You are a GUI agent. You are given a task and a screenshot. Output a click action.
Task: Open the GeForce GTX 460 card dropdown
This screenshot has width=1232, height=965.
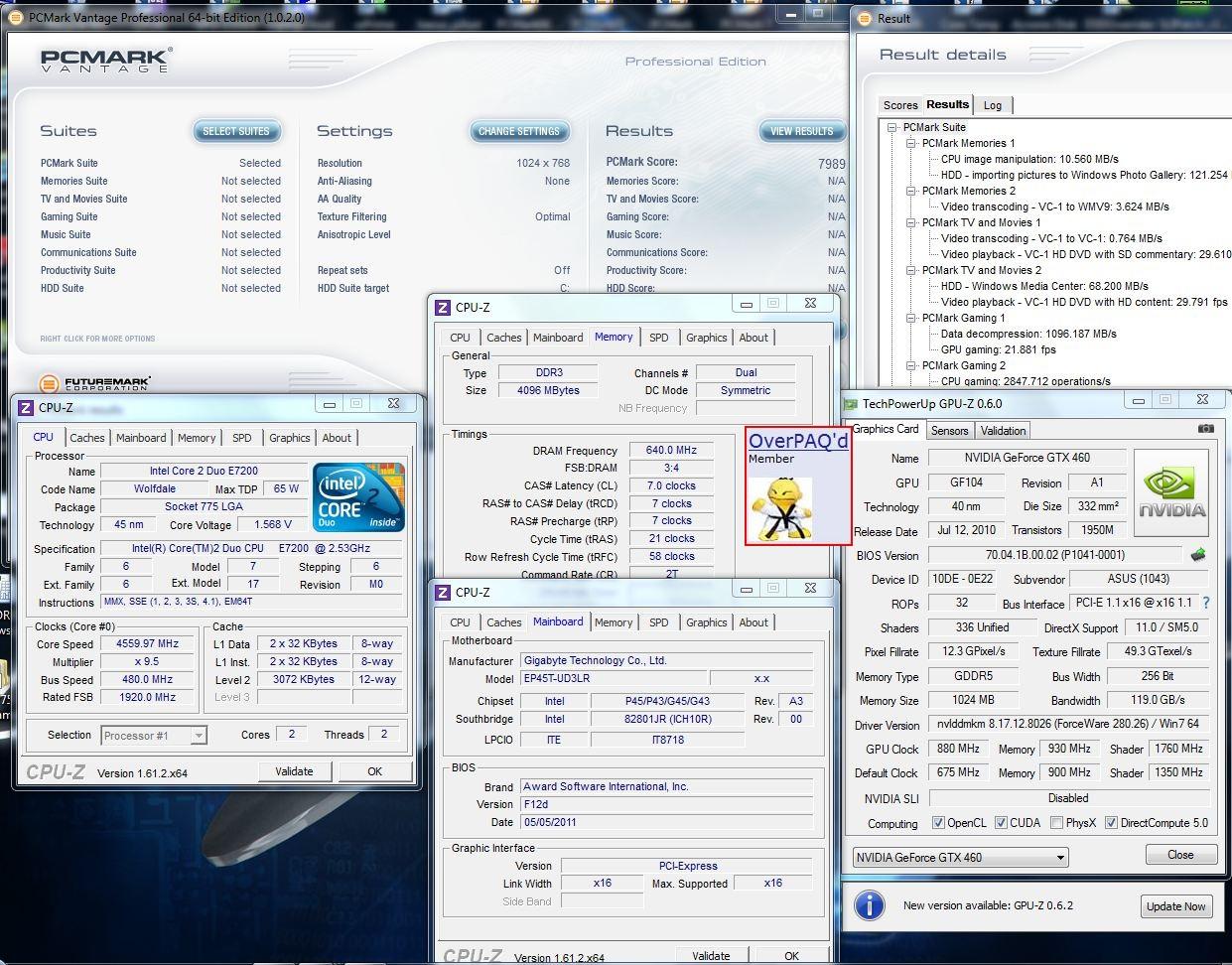click(x=960, y=857)
